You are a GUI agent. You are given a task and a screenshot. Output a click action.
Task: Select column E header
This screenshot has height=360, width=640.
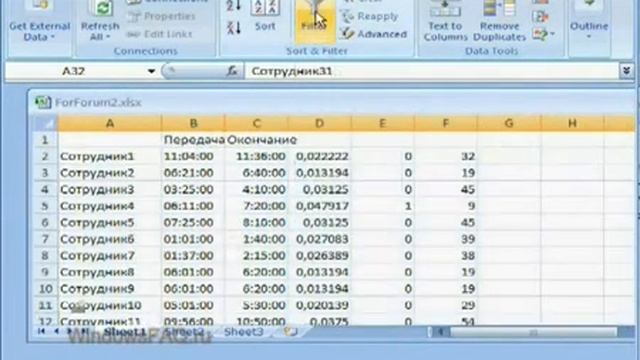[x=382, y=123]
